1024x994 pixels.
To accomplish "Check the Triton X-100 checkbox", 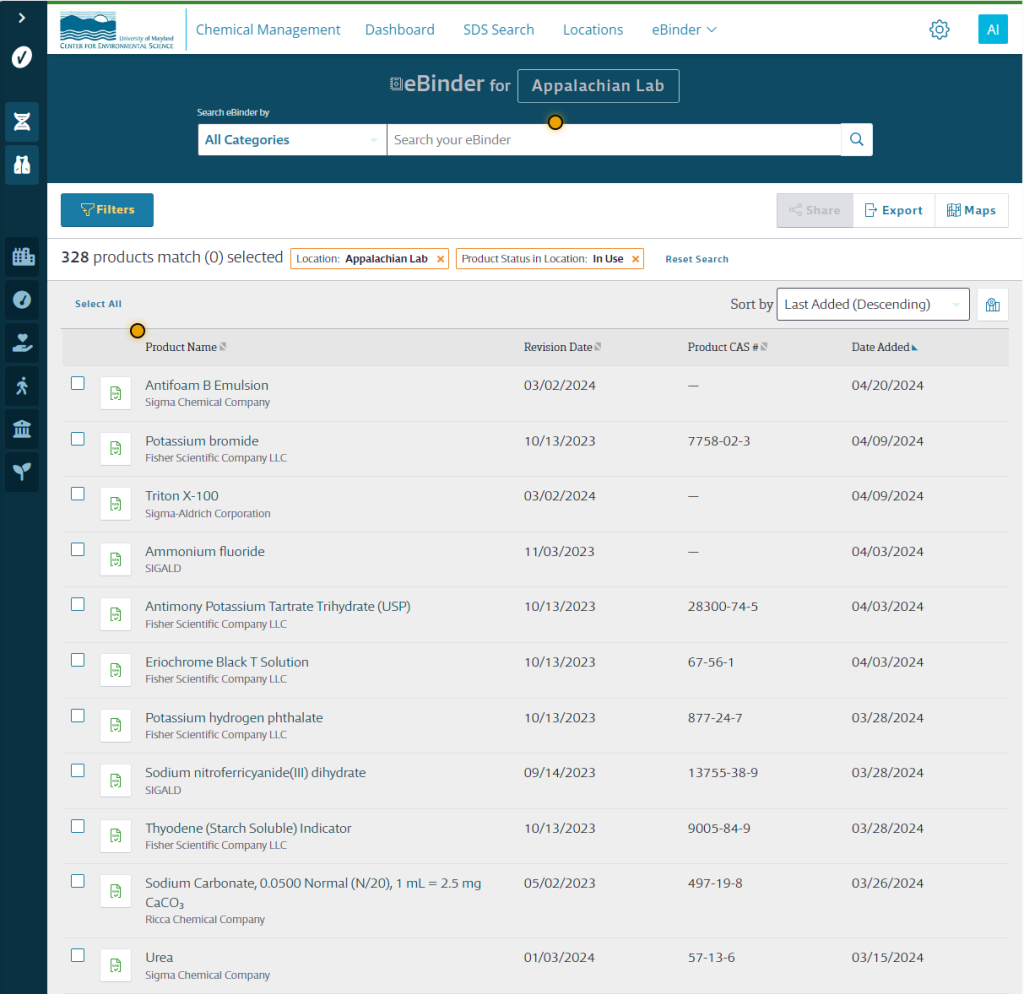I will pyautogui.click(x=78, y=494).
